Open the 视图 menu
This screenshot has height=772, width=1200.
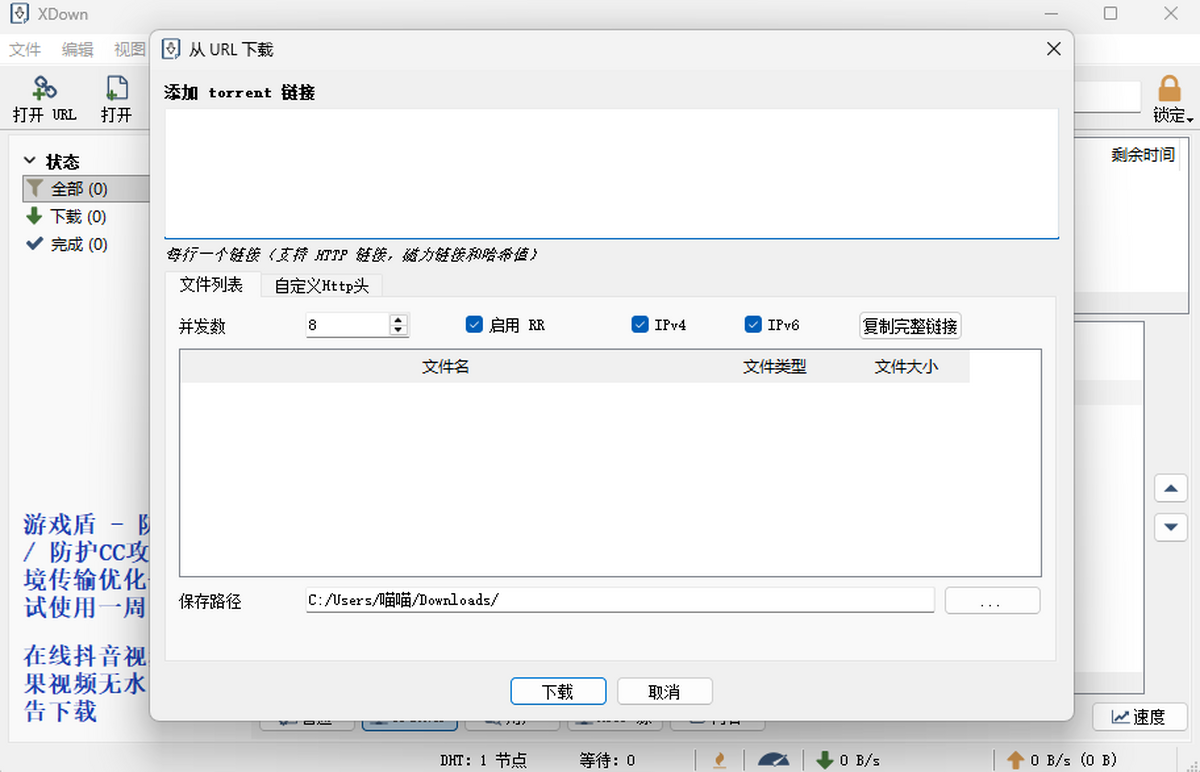(129, 49)
